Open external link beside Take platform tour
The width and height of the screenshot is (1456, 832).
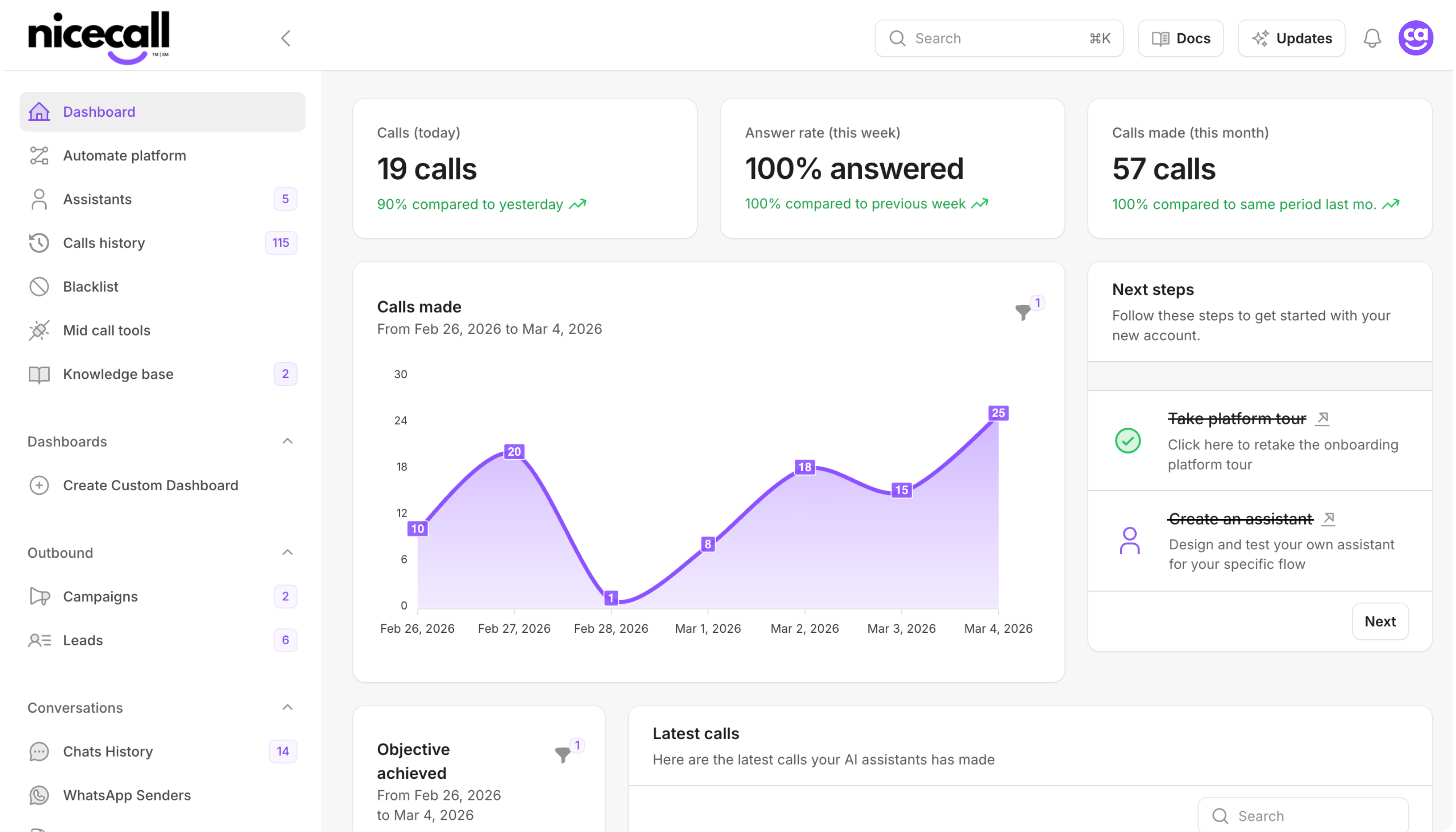pyautogui.click(x=1323, y=418)
